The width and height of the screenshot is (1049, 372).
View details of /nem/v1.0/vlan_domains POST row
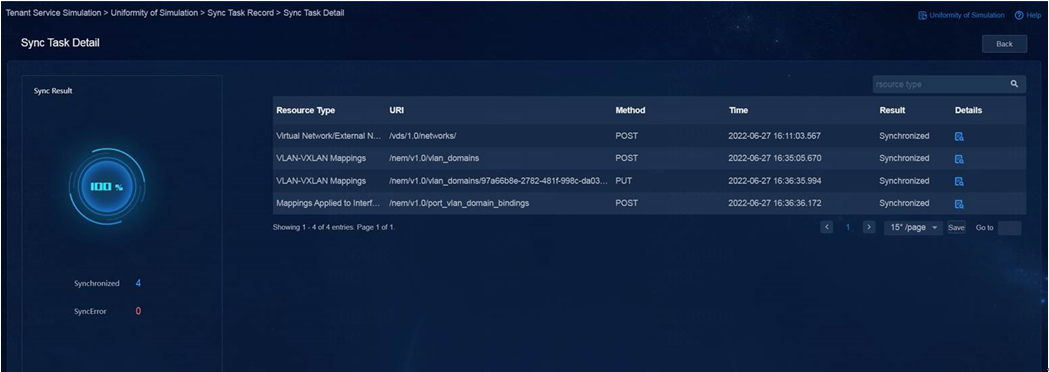(959, 159)
